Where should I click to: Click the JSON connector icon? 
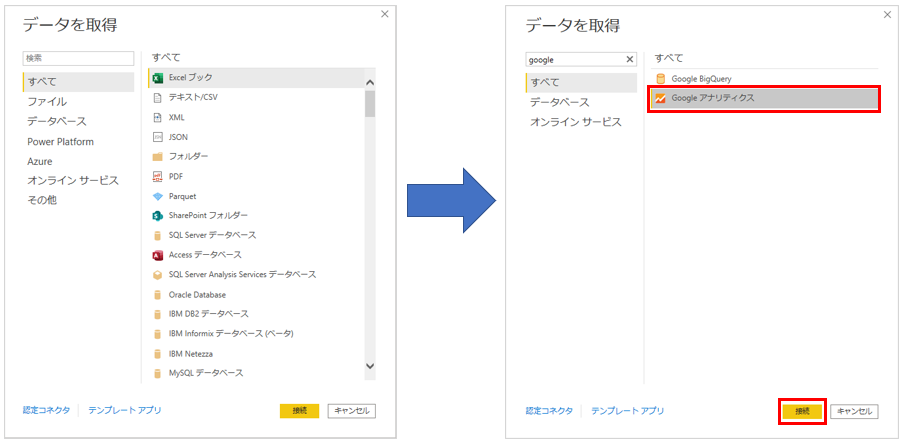pyautogui.click(x=158, y=137)
